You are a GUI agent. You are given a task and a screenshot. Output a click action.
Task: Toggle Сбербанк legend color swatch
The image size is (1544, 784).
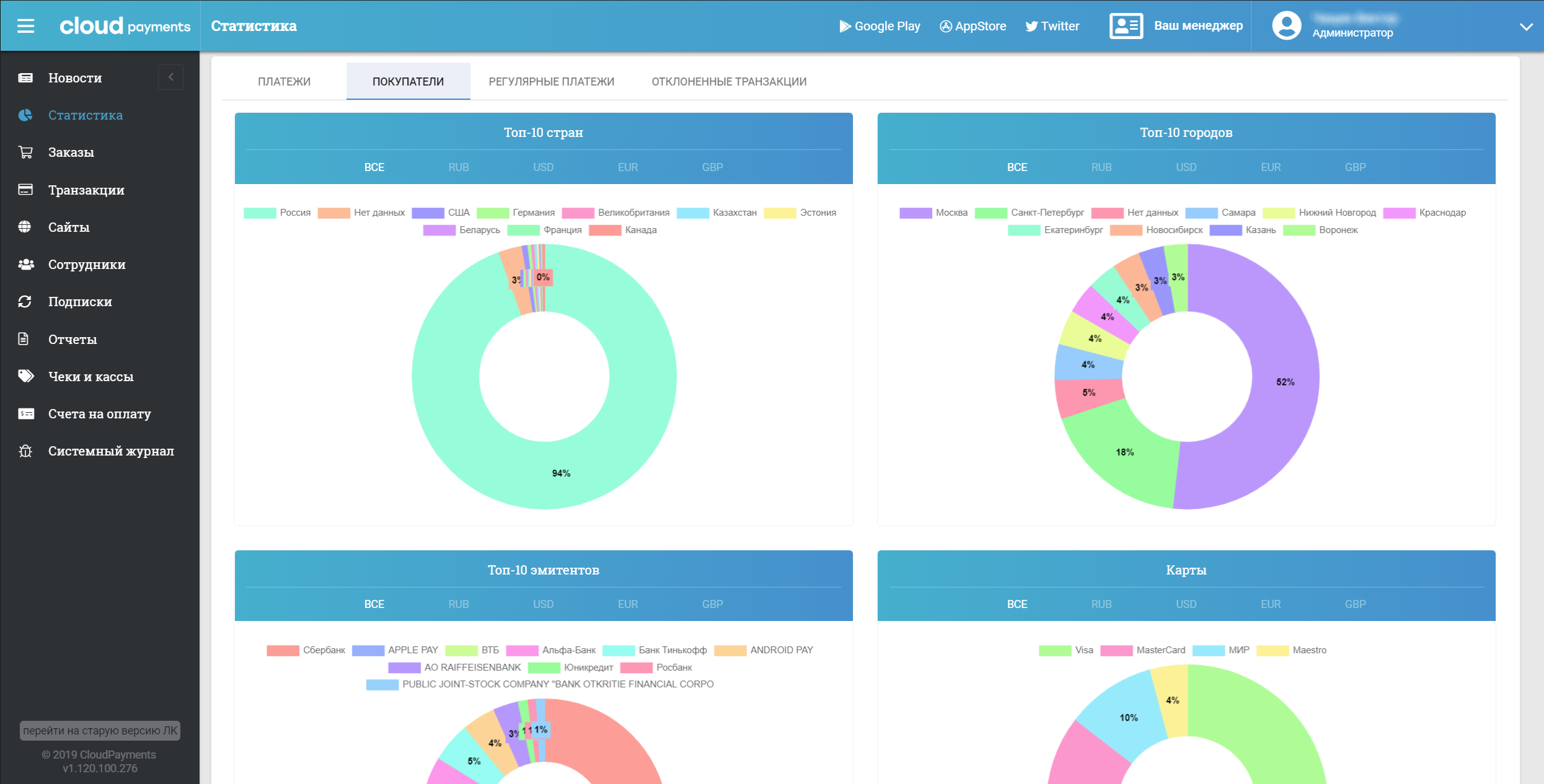[x=283, y=651]
